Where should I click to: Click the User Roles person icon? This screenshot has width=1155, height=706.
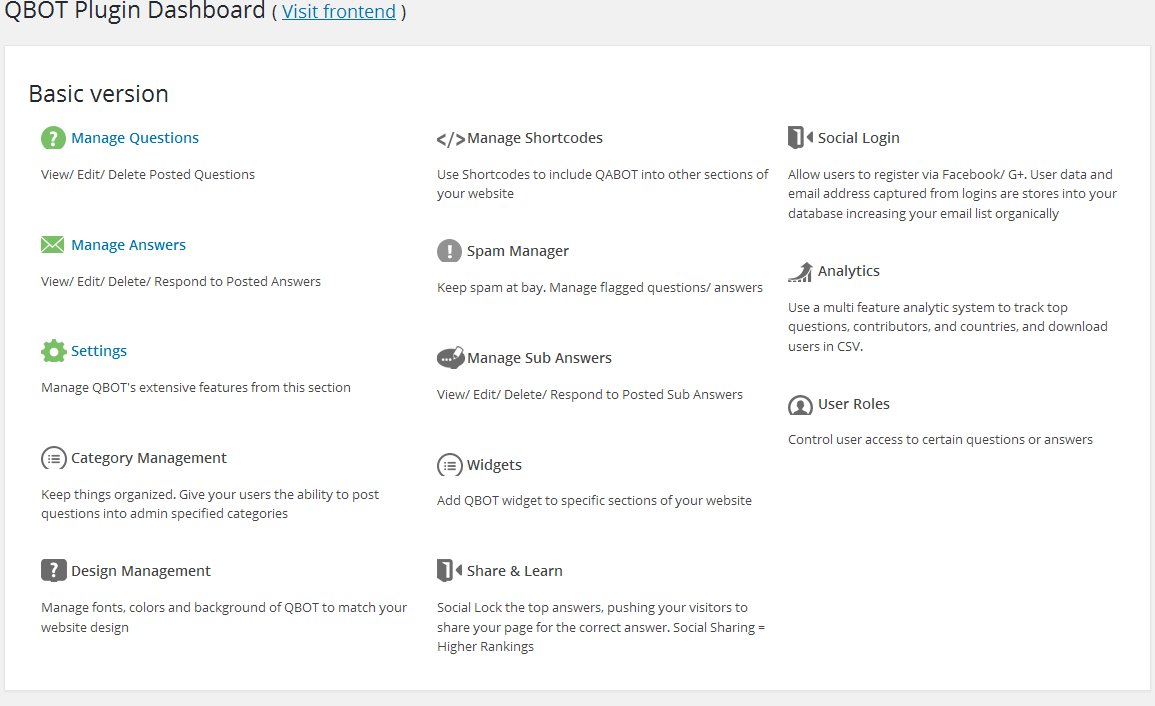800,405
